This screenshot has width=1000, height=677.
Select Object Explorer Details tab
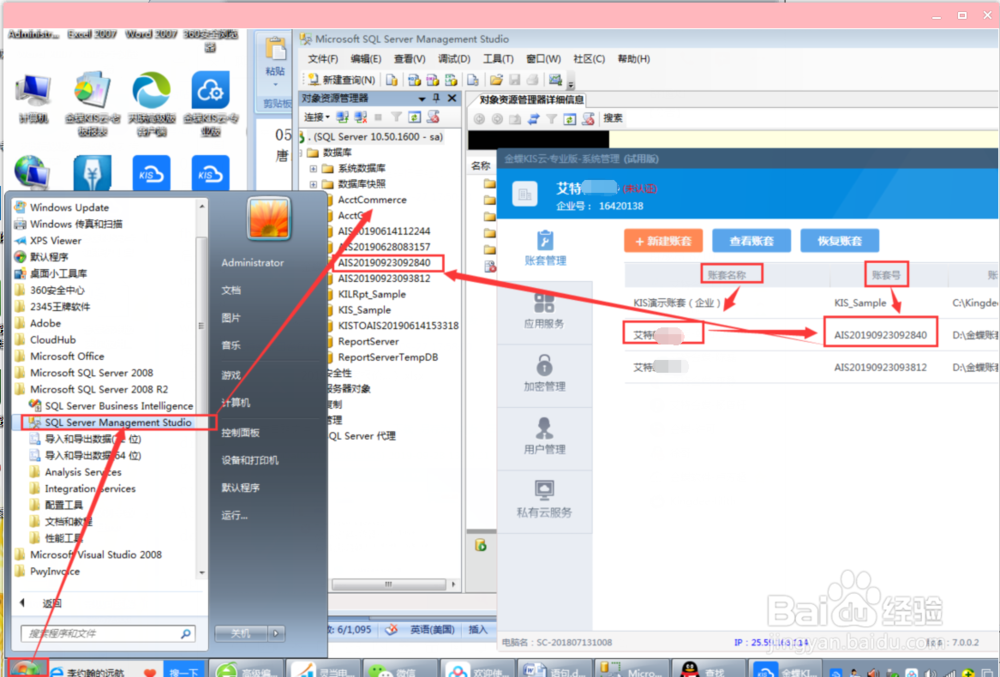pyautogui.click(x=531, y=99)
